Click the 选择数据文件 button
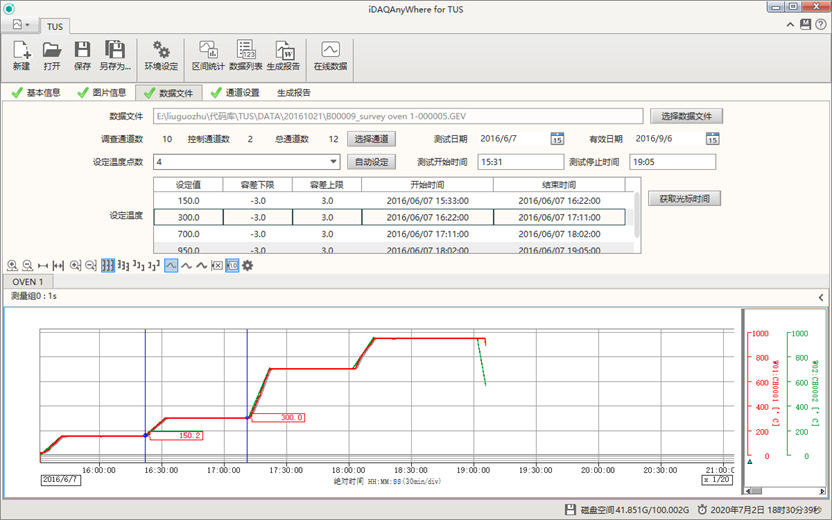The width and height of the screenshot is (832, 520). tap(685, 116)
